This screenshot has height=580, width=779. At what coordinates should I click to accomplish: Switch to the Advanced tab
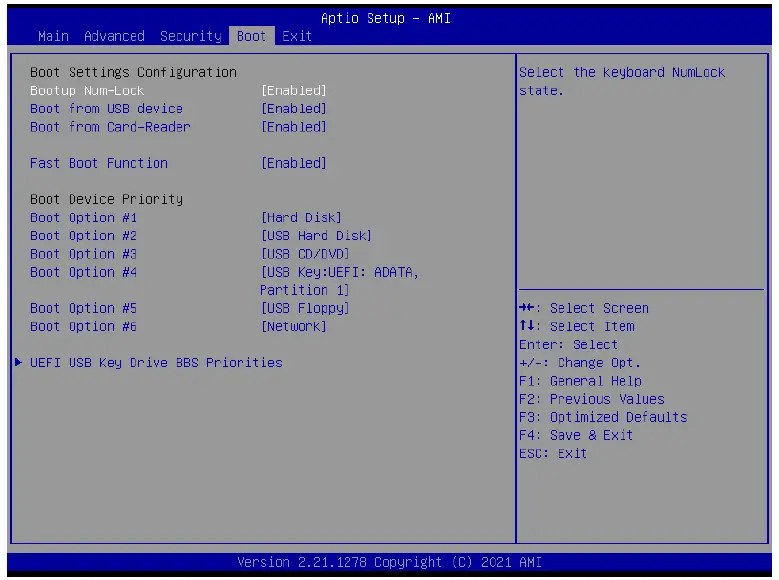114,36
